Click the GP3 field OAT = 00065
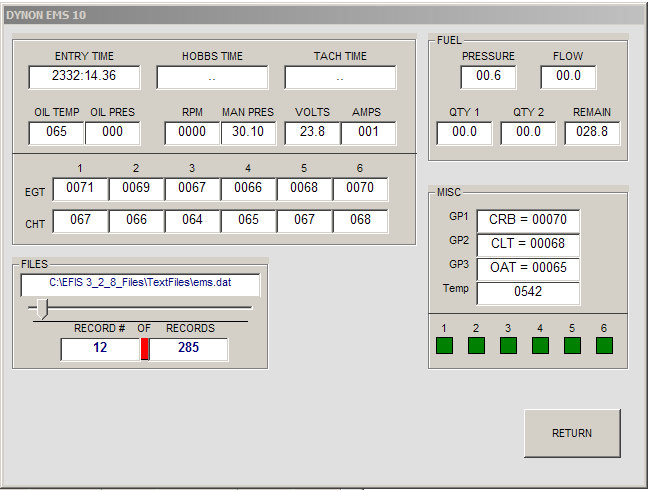649x490 pixels. (x=528, y=269)
